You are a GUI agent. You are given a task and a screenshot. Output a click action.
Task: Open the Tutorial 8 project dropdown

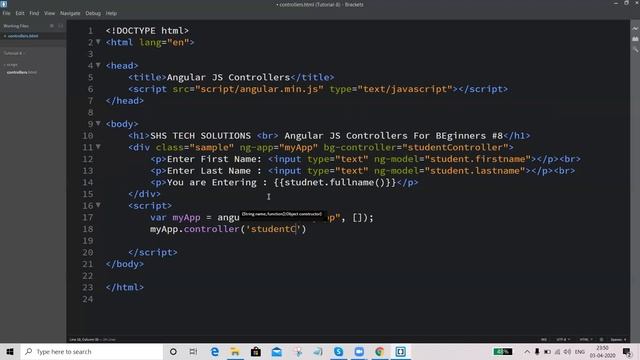tap(14, 53)
